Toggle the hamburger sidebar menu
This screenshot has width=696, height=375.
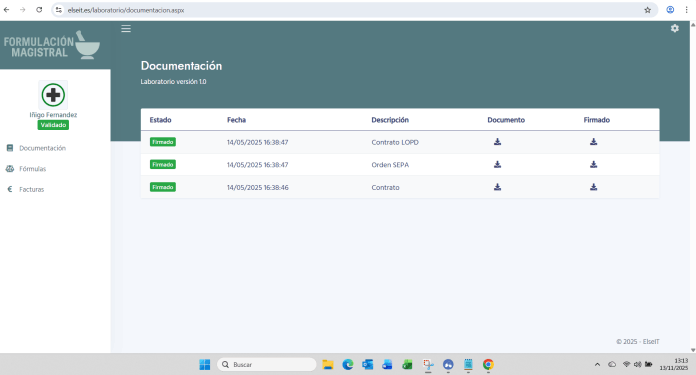126,29
